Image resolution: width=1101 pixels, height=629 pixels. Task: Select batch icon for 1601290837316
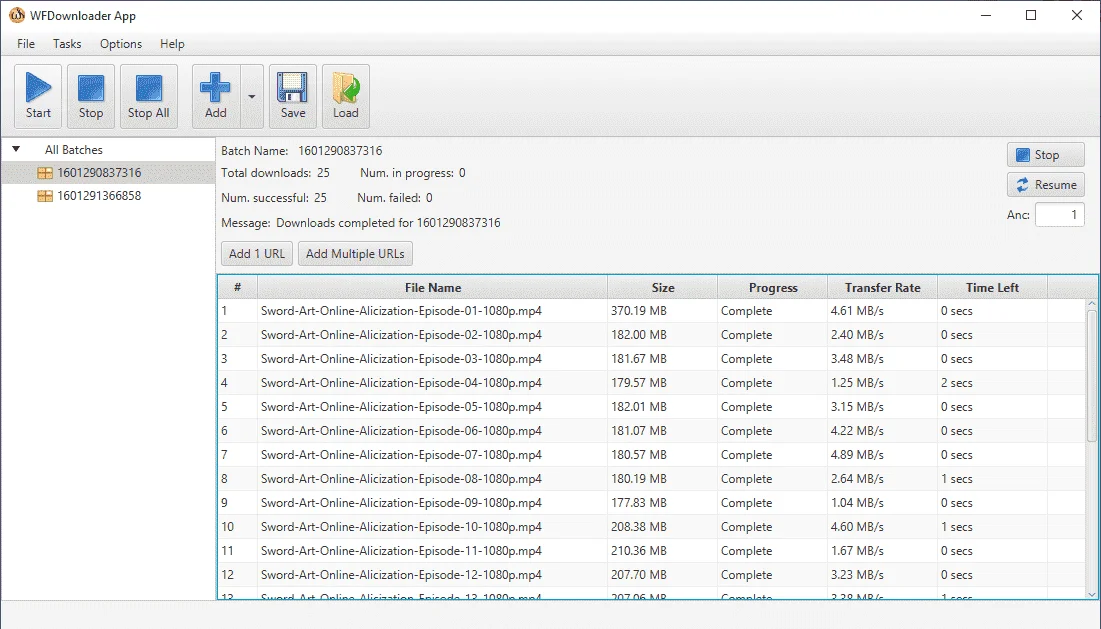tap(45, 173)
